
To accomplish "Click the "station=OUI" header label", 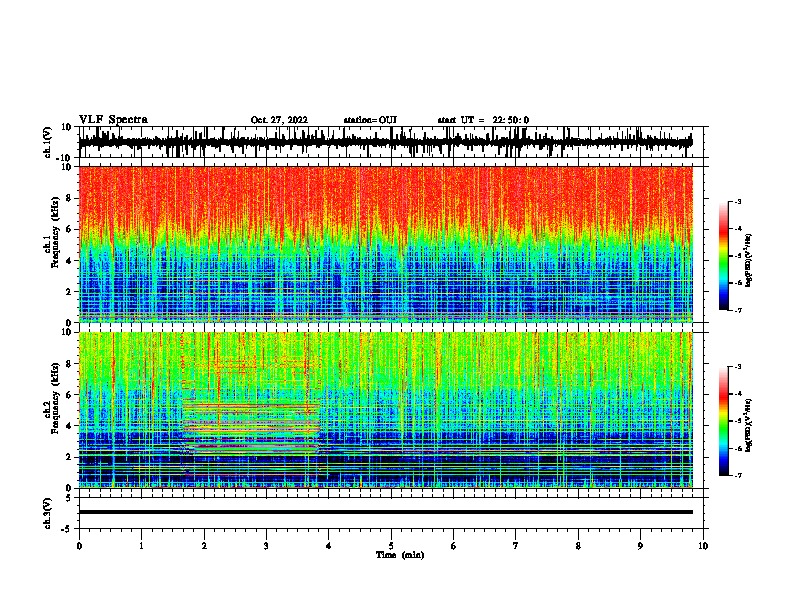I will click(x=370, y=120).
